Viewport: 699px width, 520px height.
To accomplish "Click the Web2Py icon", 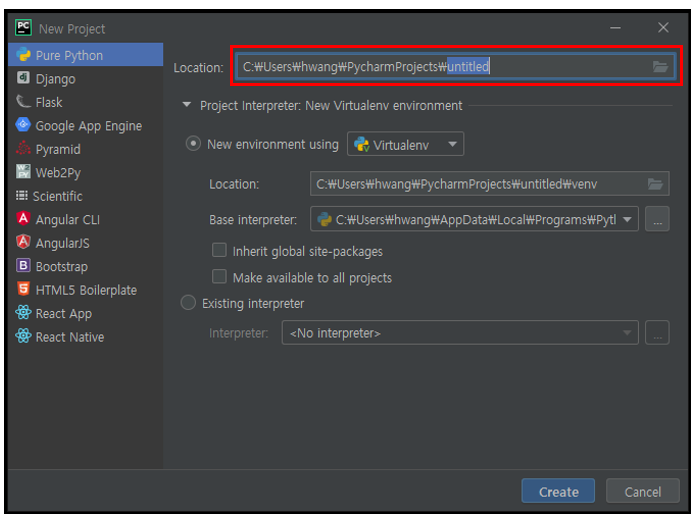I will tap(23, 172).
